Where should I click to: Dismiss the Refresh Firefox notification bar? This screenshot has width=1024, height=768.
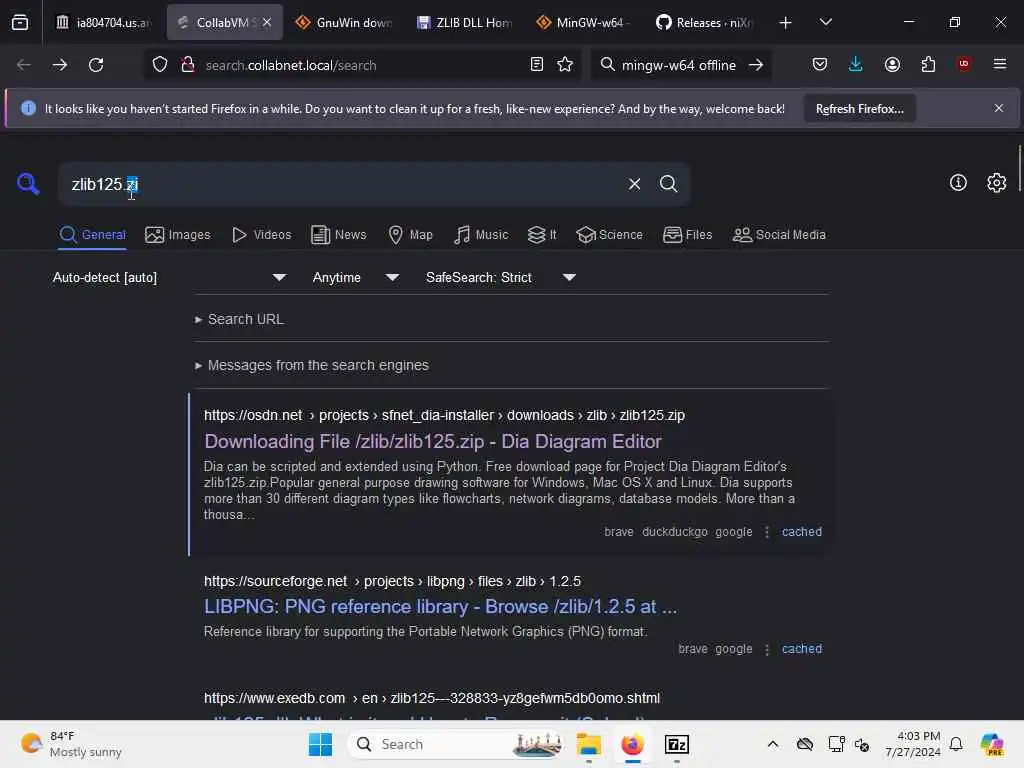(999, 108)
